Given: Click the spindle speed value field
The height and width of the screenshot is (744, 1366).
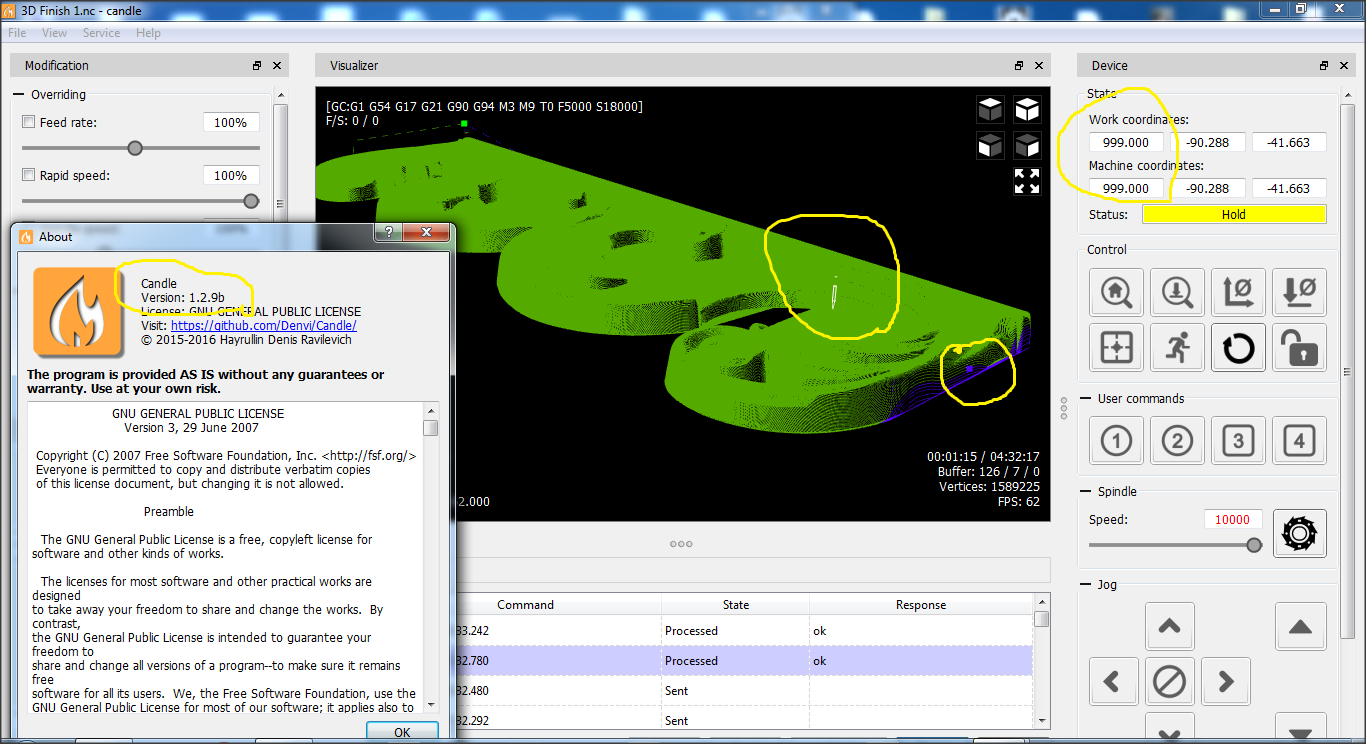Looking at the screenshot, I should [x=1232, y=520].
